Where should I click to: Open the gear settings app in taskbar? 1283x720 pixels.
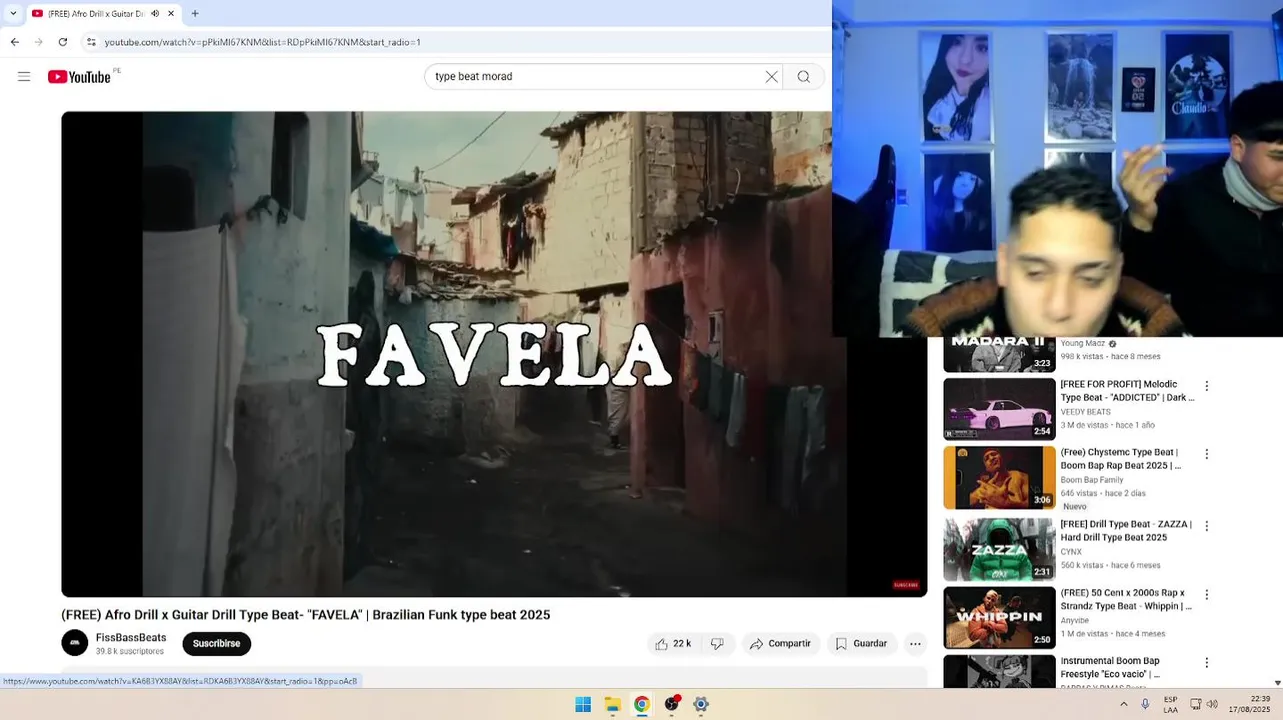point(701,705)
